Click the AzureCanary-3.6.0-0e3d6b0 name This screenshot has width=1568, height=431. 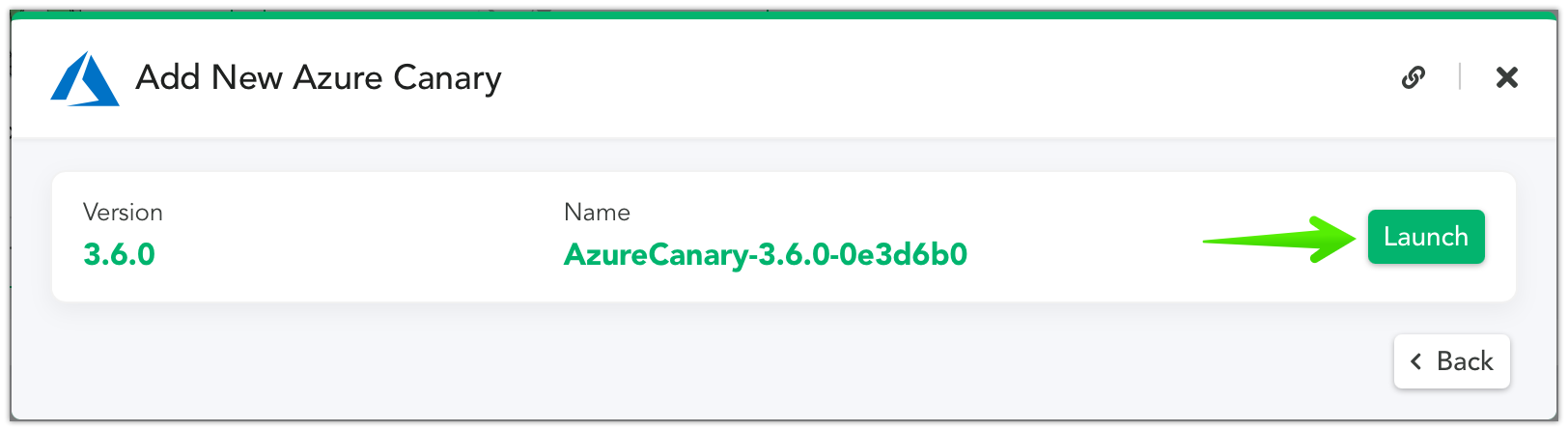coord(766,254)
